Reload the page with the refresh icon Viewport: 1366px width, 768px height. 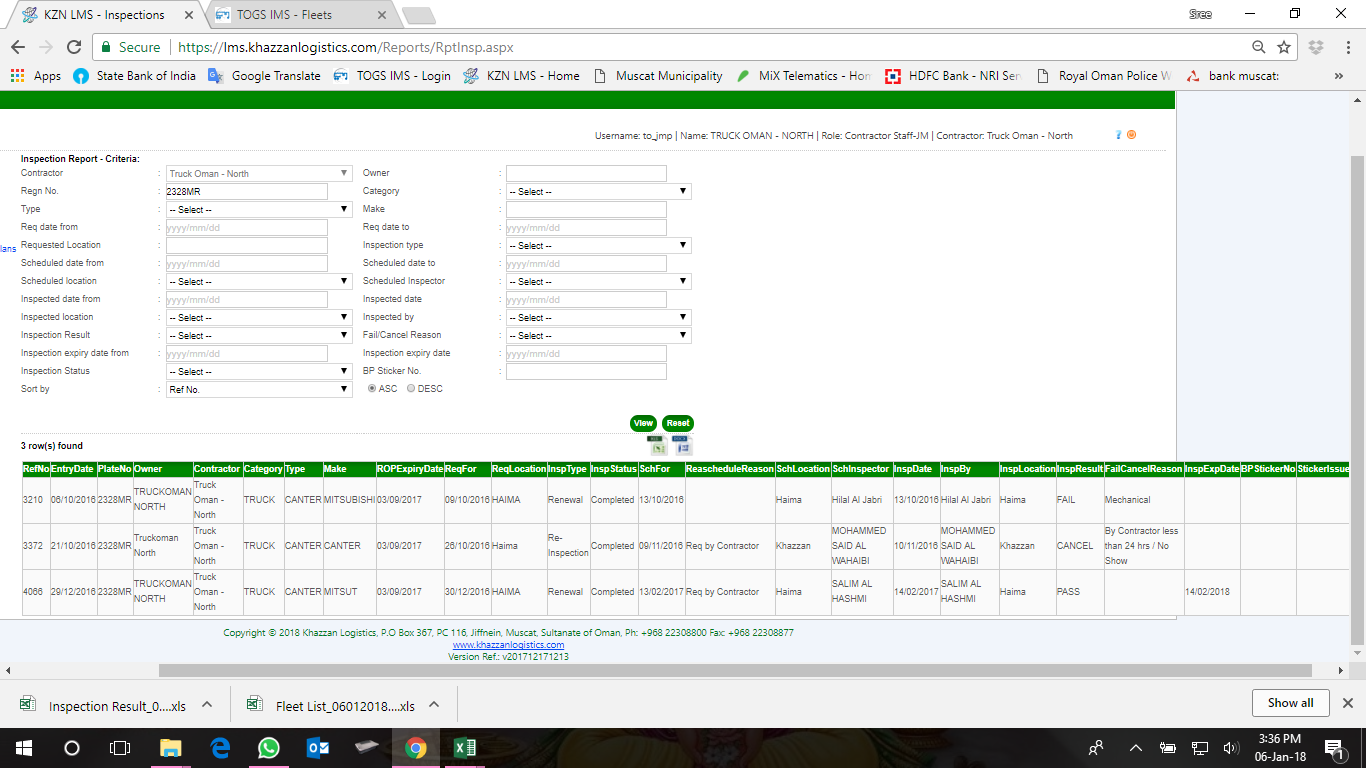(x=73, y=47)
